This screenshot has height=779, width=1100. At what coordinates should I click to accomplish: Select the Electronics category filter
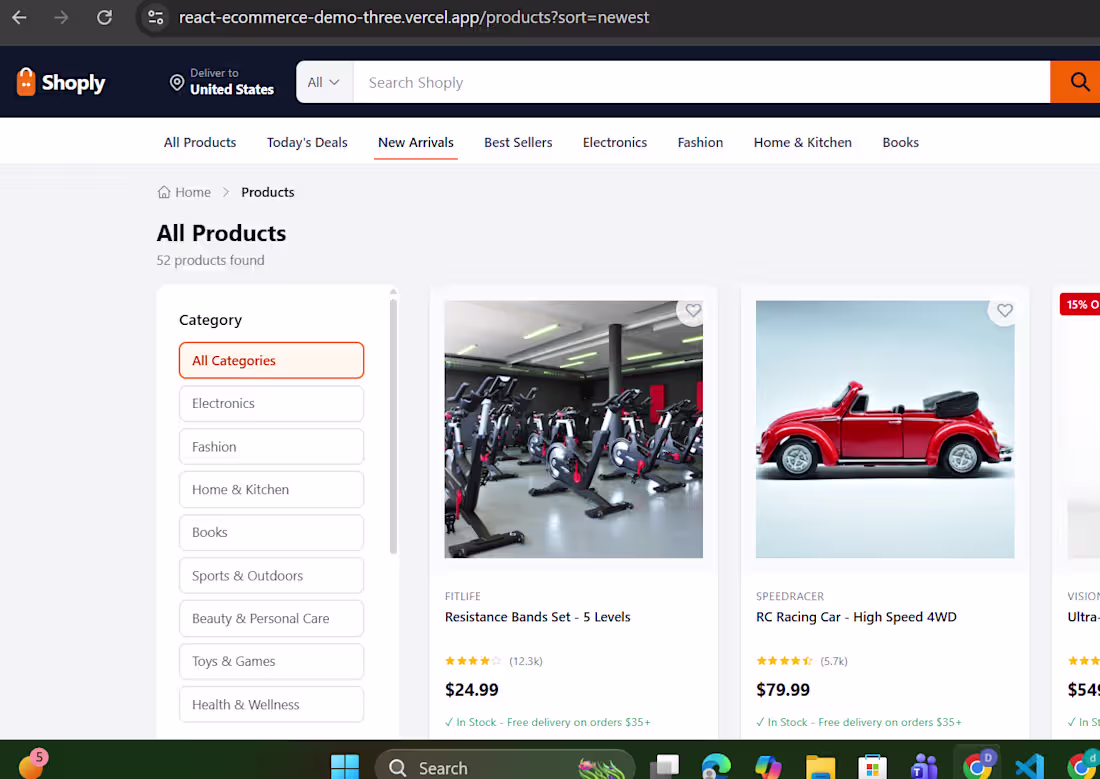pos(271,403)
